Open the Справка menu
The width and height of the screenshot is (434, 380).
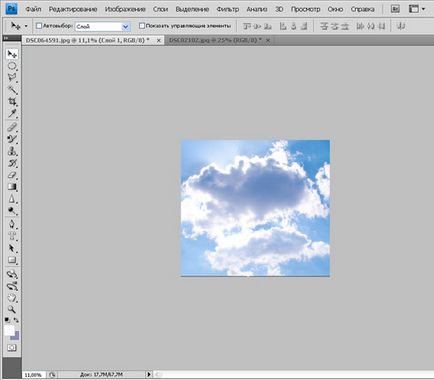pyautogui.click(x=362, y=9)
